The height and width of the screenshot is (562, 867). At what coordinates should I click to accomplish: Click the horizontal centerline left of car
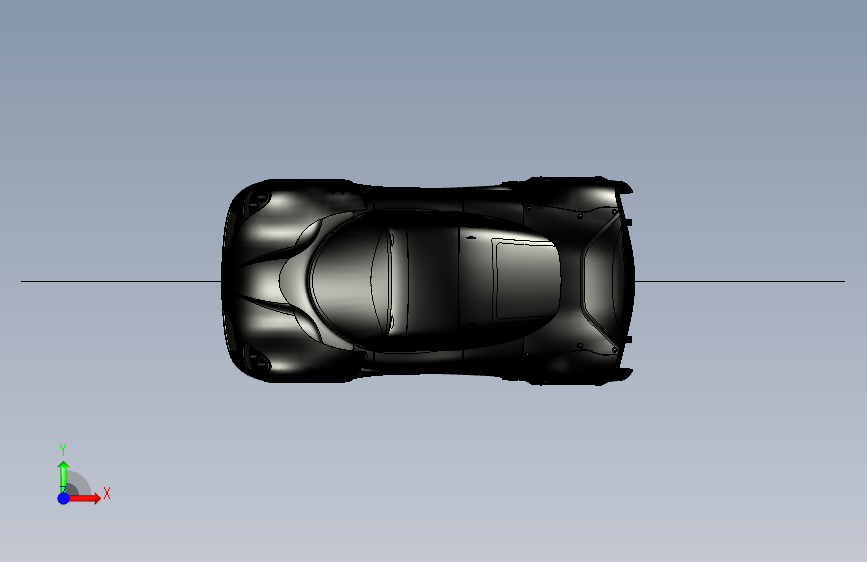[x=121, y=281]
